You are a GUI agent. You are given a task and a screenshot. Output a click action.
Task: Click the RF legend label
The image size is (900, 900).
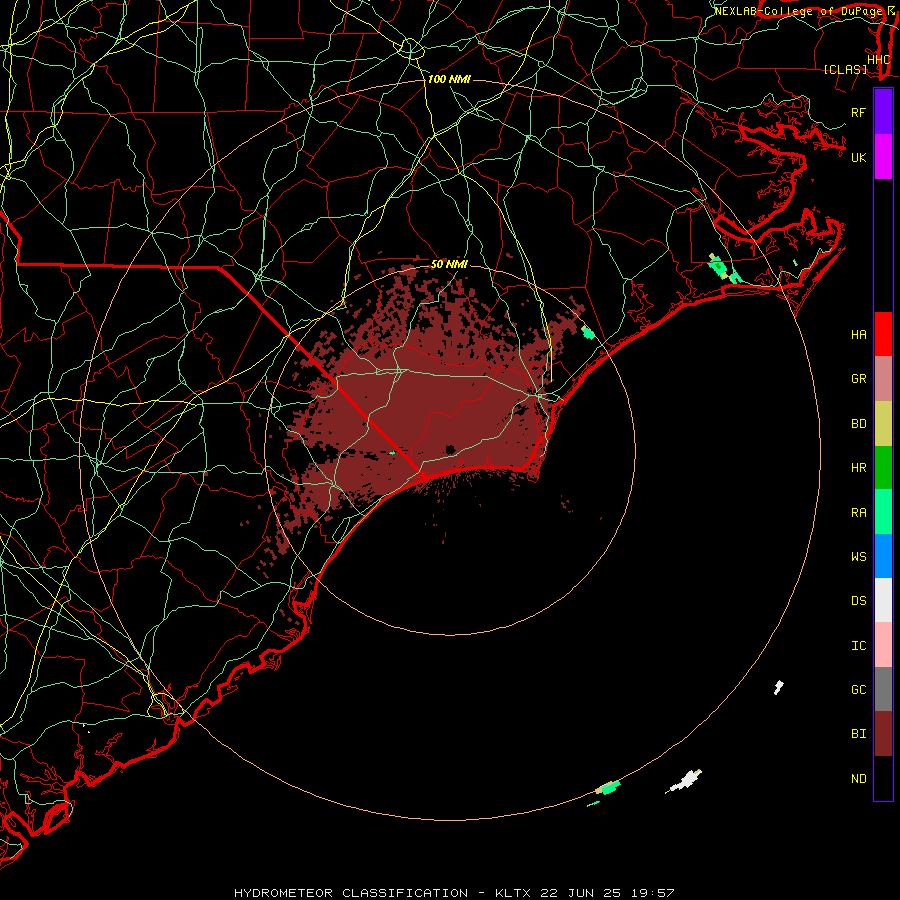858,112
